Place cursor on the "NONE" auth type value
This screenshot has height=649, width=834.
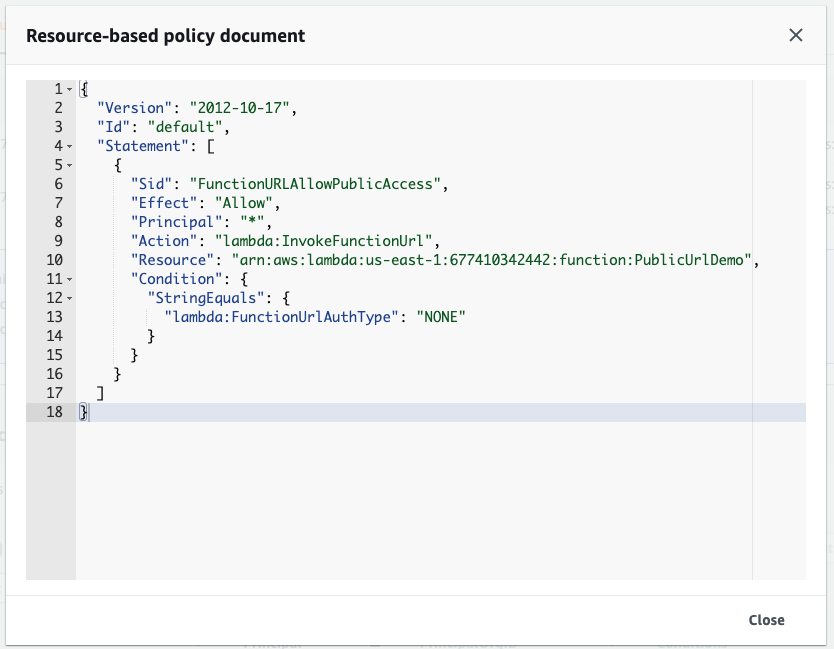[439, 317]
